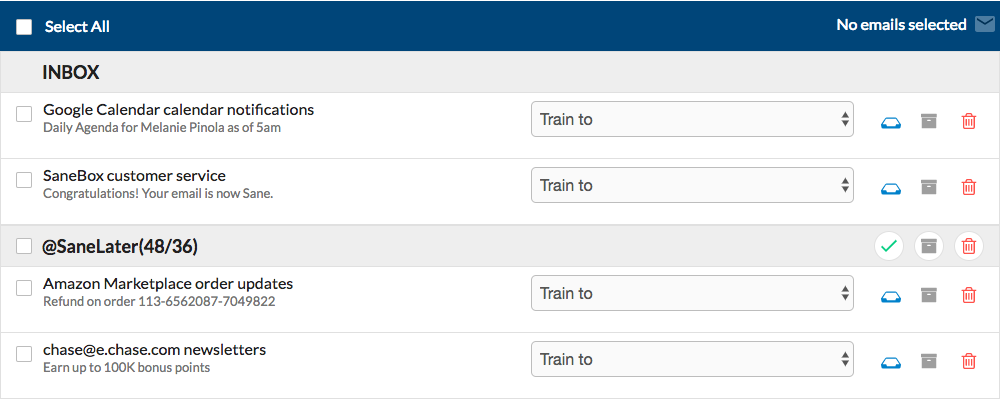Image resolution: width=1001 pixels, height=399 pixels.
Task: Open the chase@e.chase.com newsletters email
Action: [154, 350]
